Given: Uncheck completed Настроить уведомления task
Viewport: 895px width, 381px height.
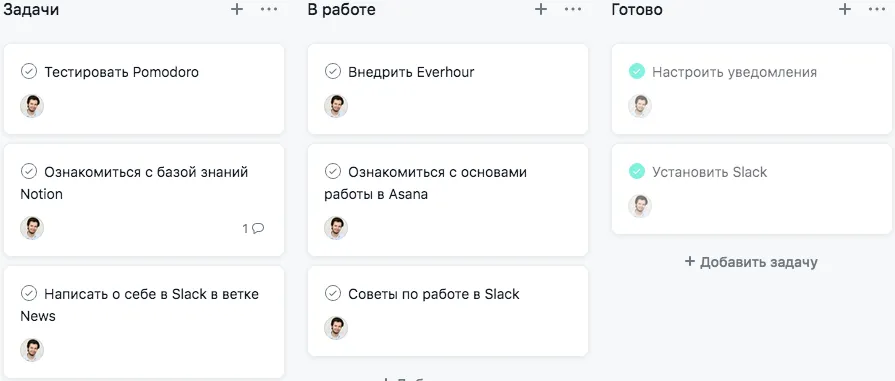Looking at the screenshot, I should [636, 71].
